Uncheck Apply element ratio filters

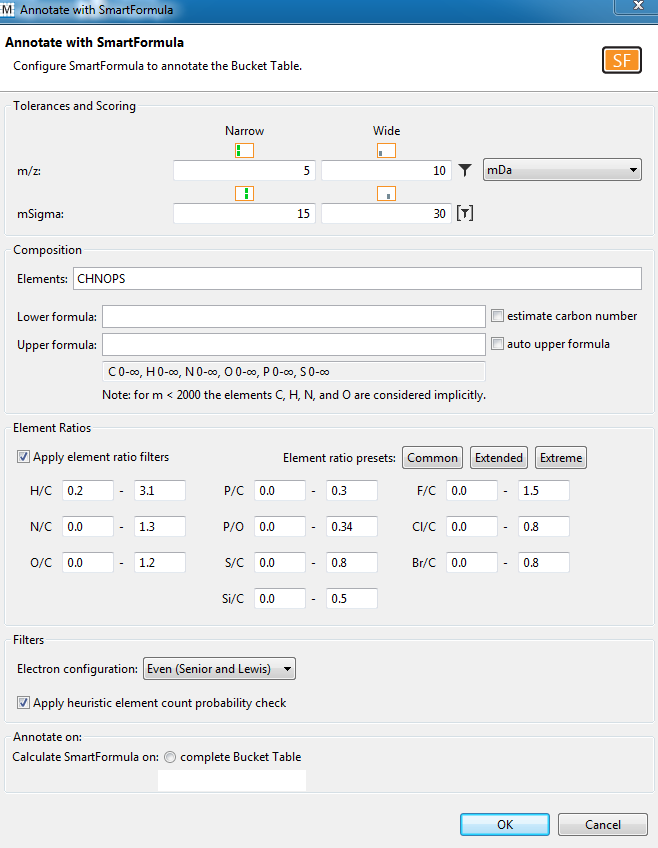(23, 457)
